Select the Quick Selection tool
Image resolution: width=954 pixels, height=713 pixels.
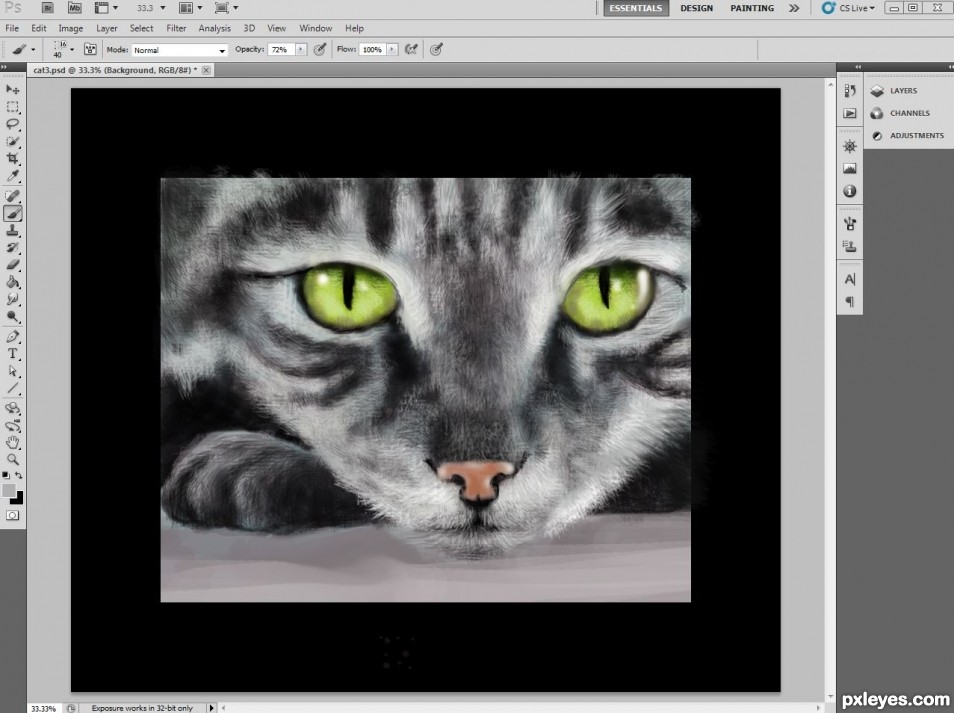(x=13, y=141)
